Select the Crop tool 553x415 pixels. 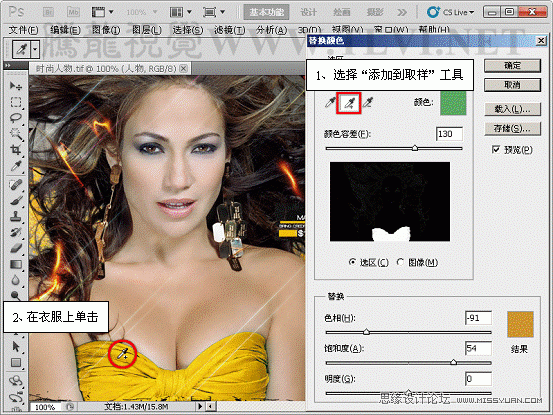click(16, 149)
